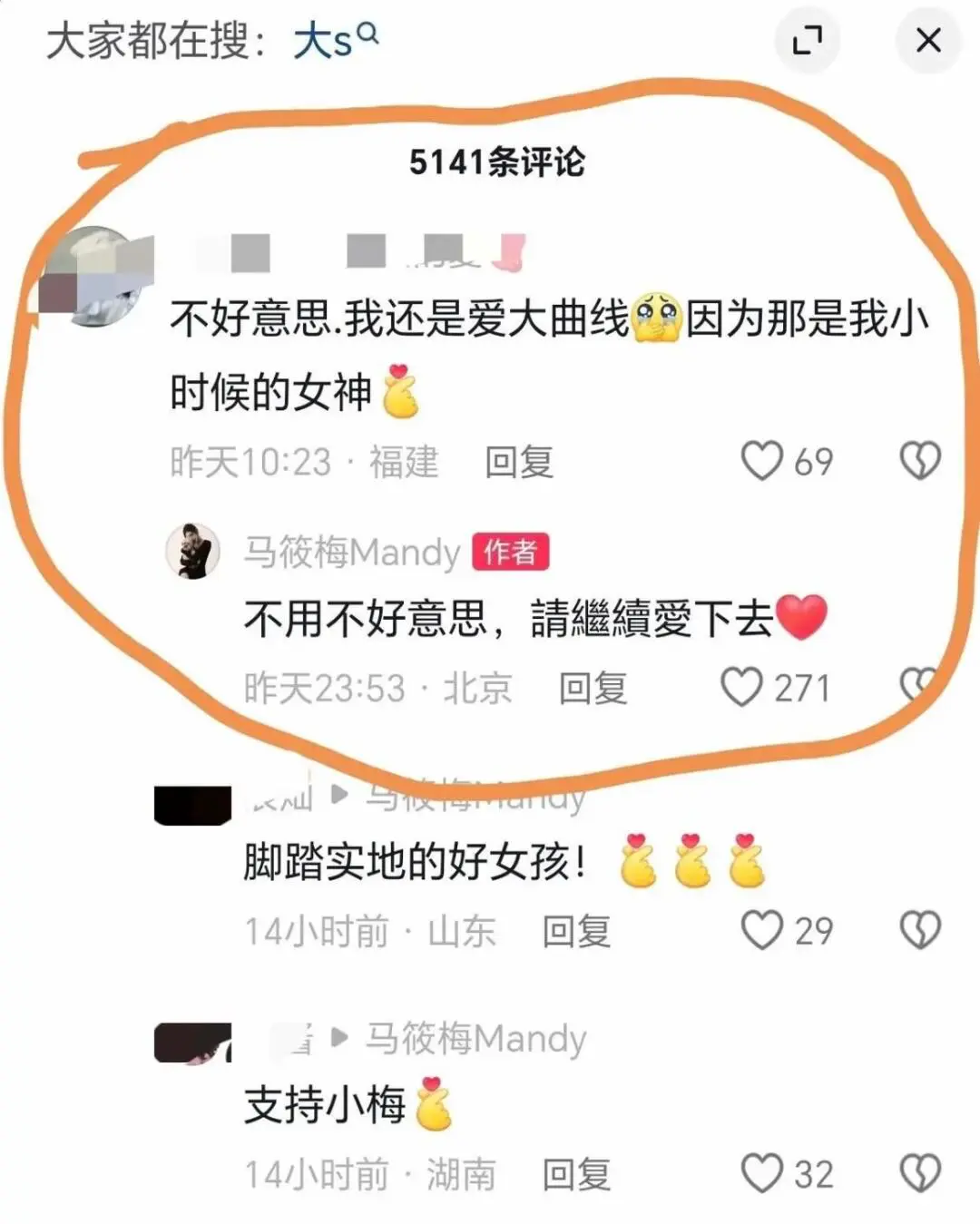Reply to the author's 北京 comment
Image resolution: width=980 pixels, height=1224 pixels.
(593, 688)
